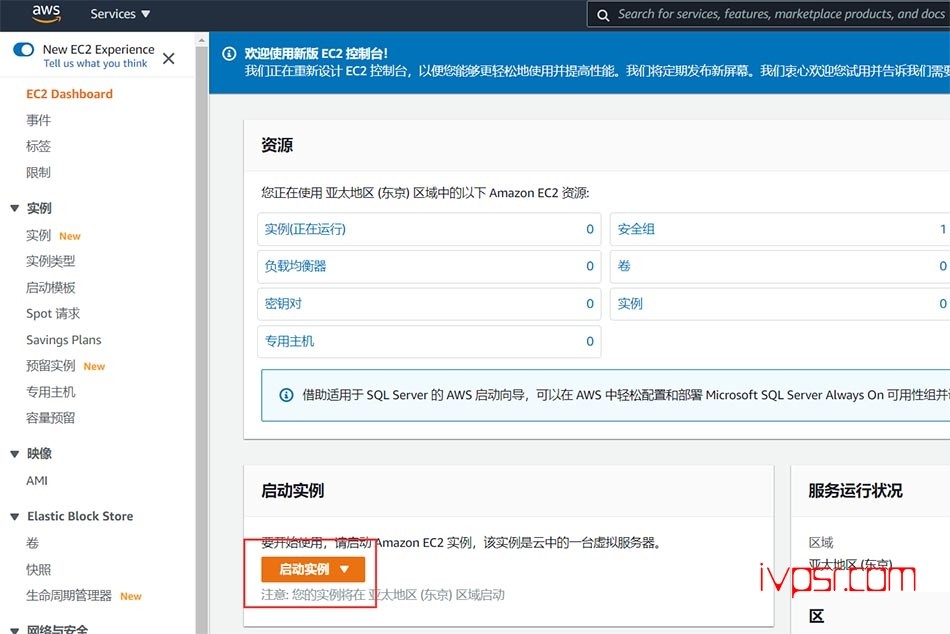Click the 启动实例 panel heading
Screen dimensions: 950x634
(293, 490)
